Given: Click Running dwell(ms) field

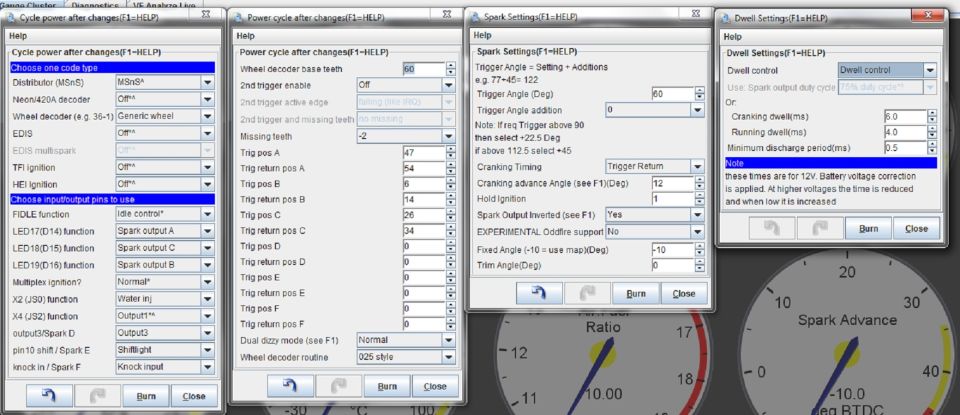Looking at the screenshot, I should (x=905, y=132).
